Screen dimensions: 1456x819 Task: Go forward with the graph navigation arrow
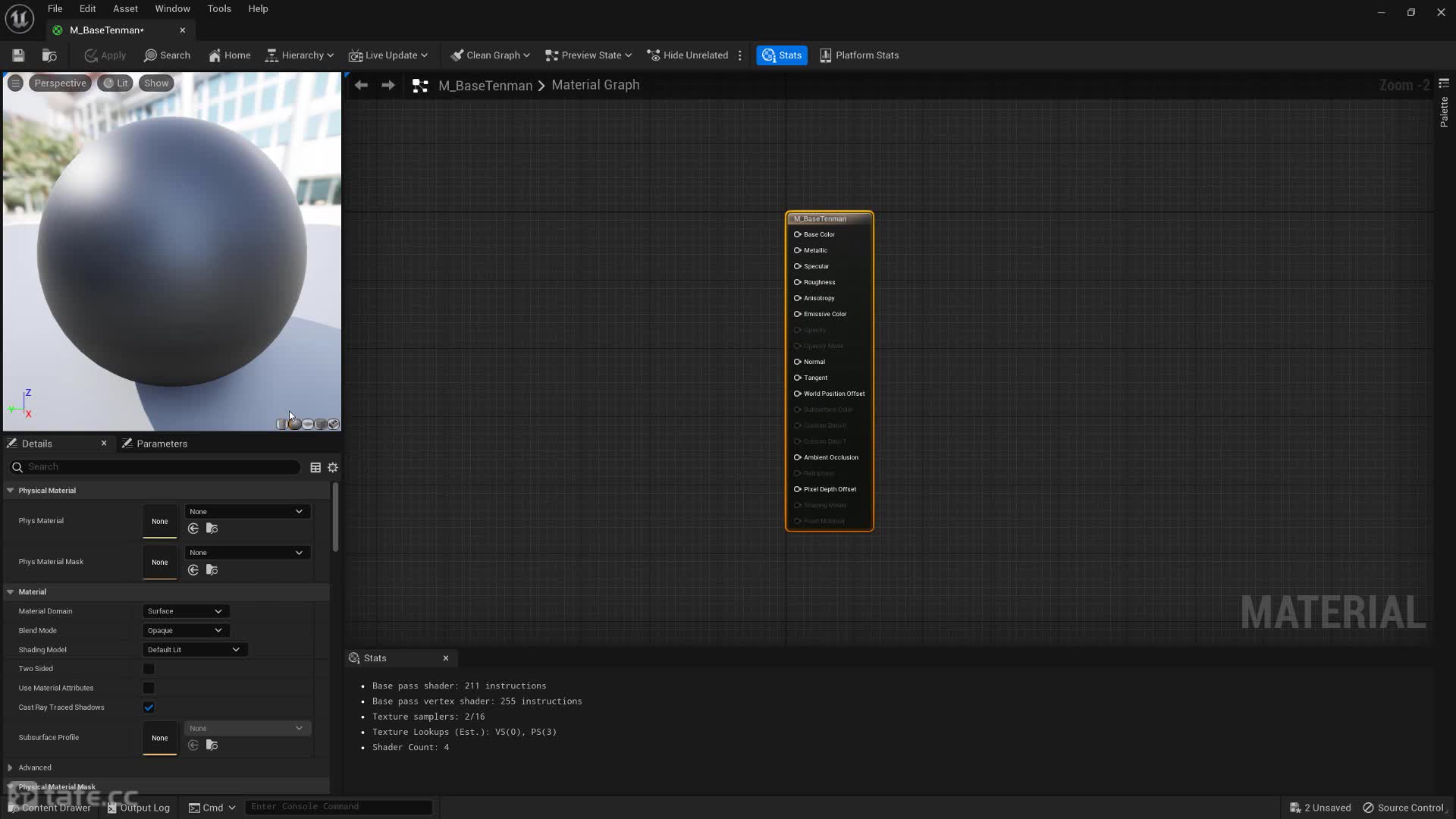click(388, 85)
